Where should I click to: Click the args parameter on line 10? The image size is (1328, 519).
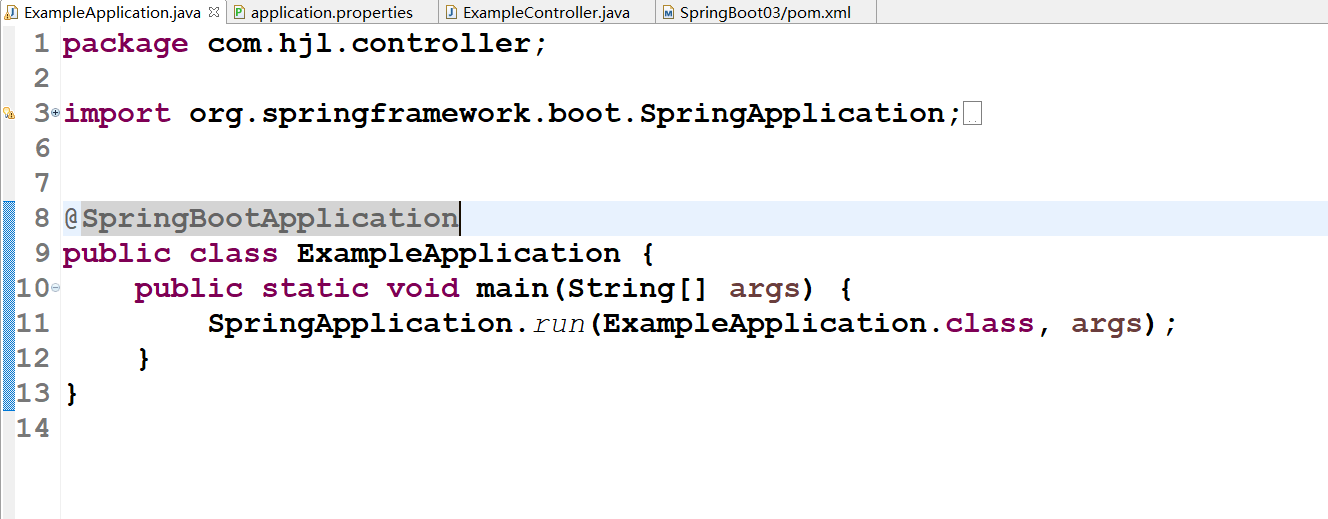tap(765, 292)
